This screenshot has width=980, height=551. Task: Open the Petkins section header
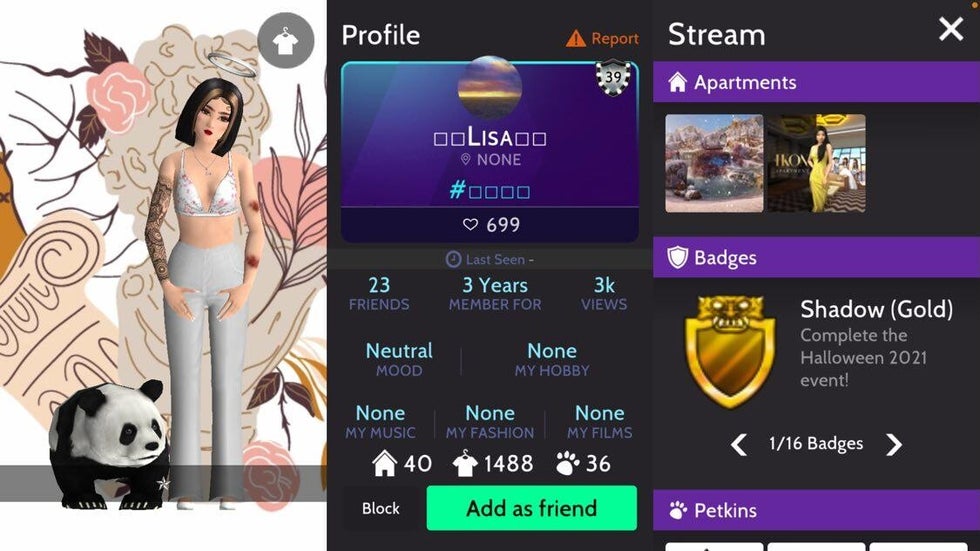click(816, 510)
